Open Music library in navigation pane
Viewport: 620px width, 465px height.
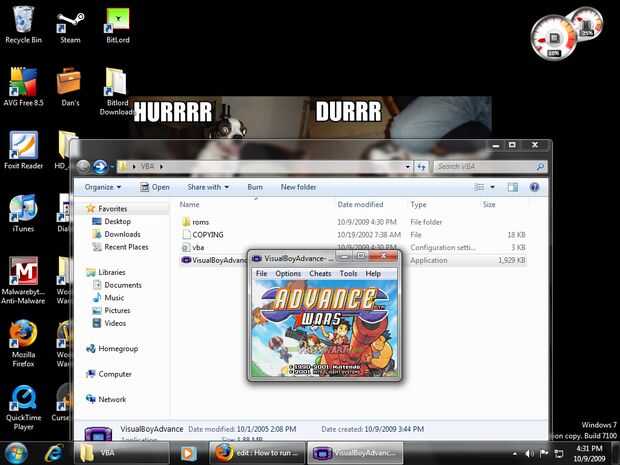click(x=114, y=298)
